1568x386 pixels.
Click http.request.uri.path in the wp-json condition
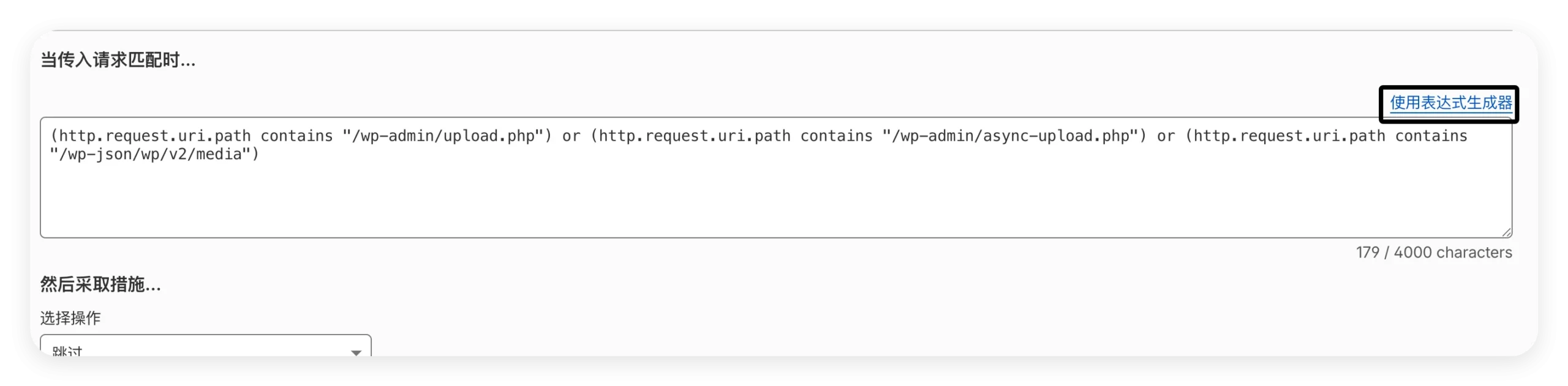click(1289, 136)
